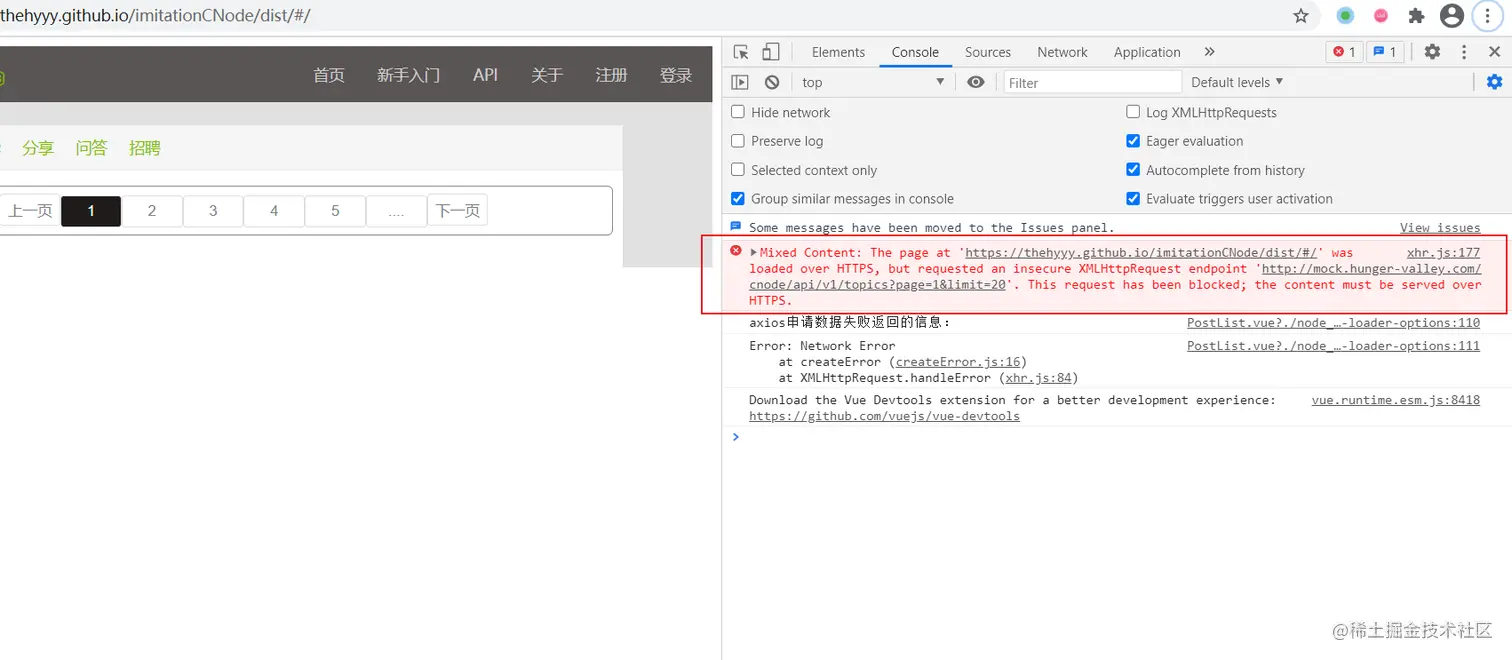Disable Evaluate triggers user activation
This screenshot has height=660, width=1512.
(x=1133, y=199)
